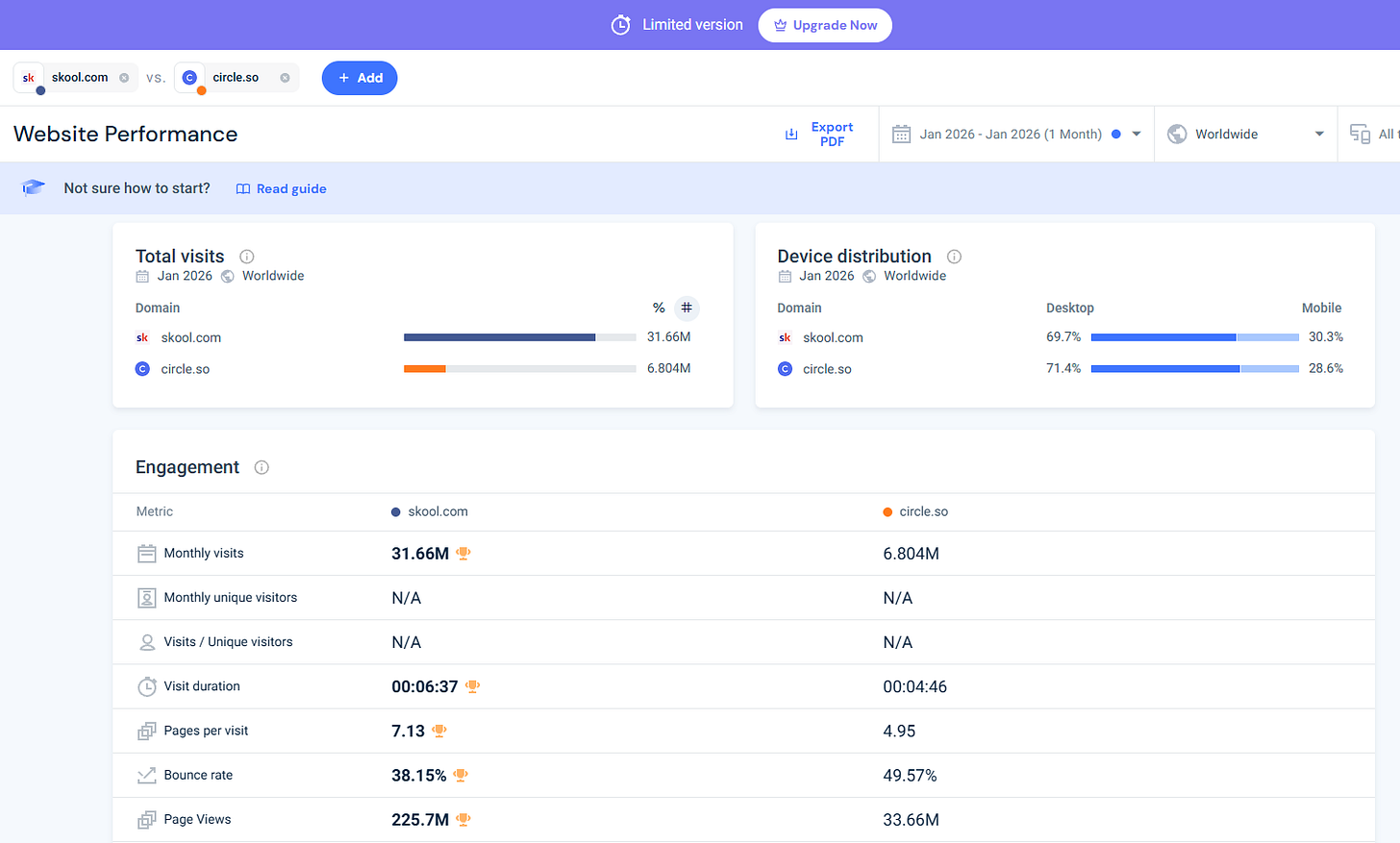The width and height of the screenshot is (1400, 843).
Task: Click the calendar icon in date selector
Action: [901, 135]
